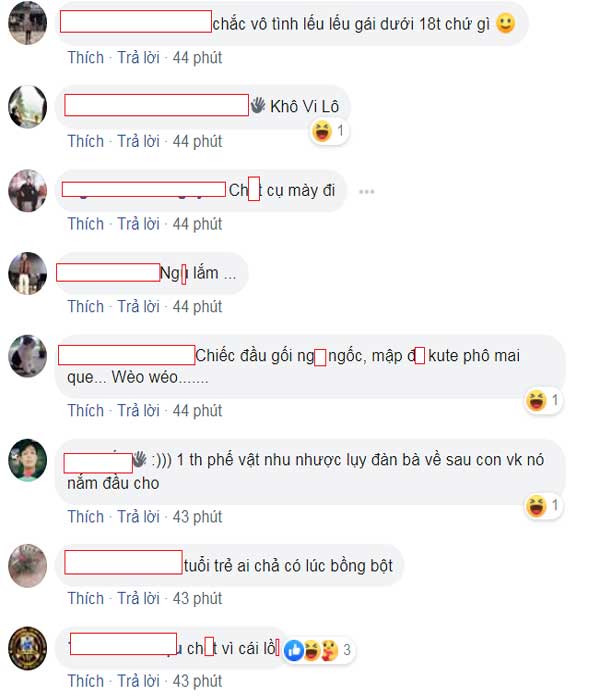This screenshot has height=700, width=600.
Task: Click the laughing reaction on 'nắm đầu cho' comment
Action: pyautogui.click(x=536, y=506)
